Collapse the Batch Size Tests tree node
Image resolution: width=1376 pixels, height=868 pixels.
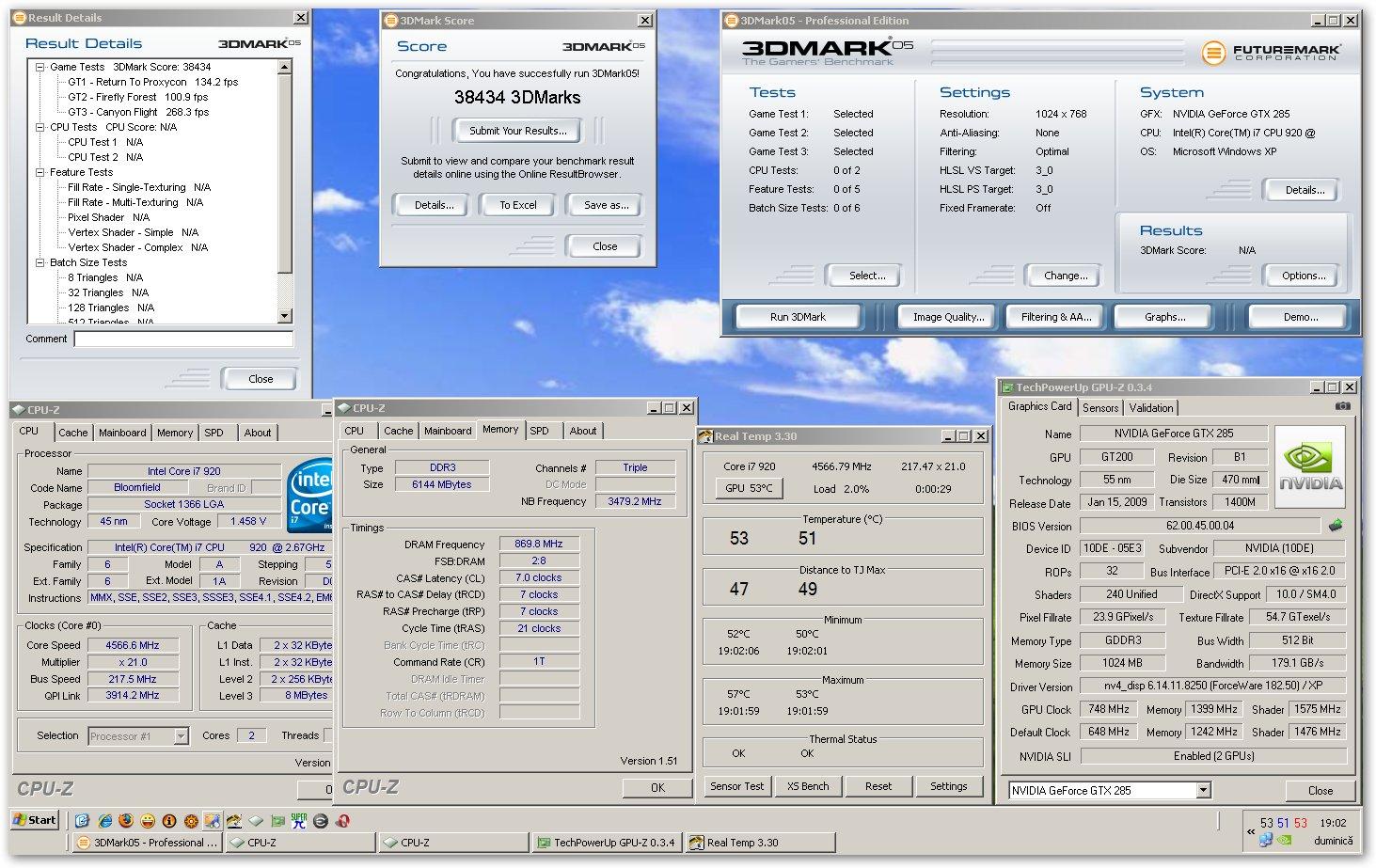pyautogui.click(x=40, y=262)
